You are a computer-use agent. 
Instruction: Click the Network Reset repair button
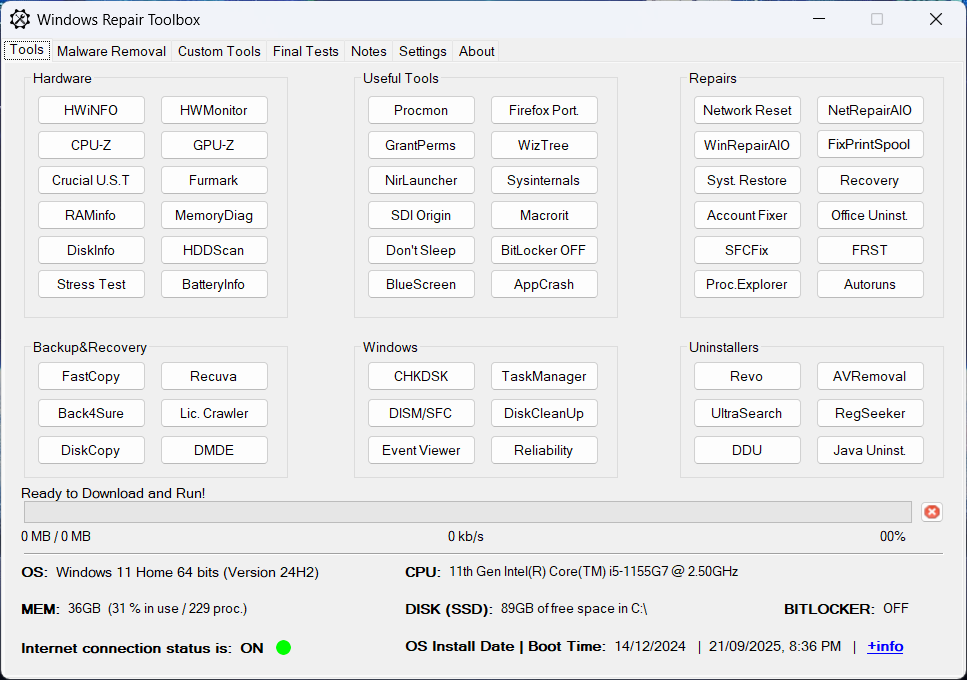point(747,110)
